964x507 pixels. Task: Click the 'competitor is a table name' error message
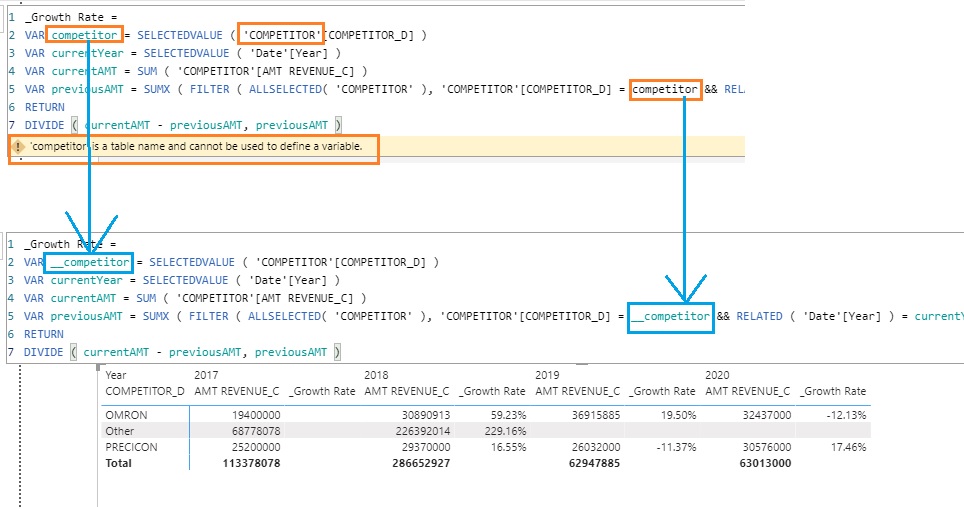[196, 147]
